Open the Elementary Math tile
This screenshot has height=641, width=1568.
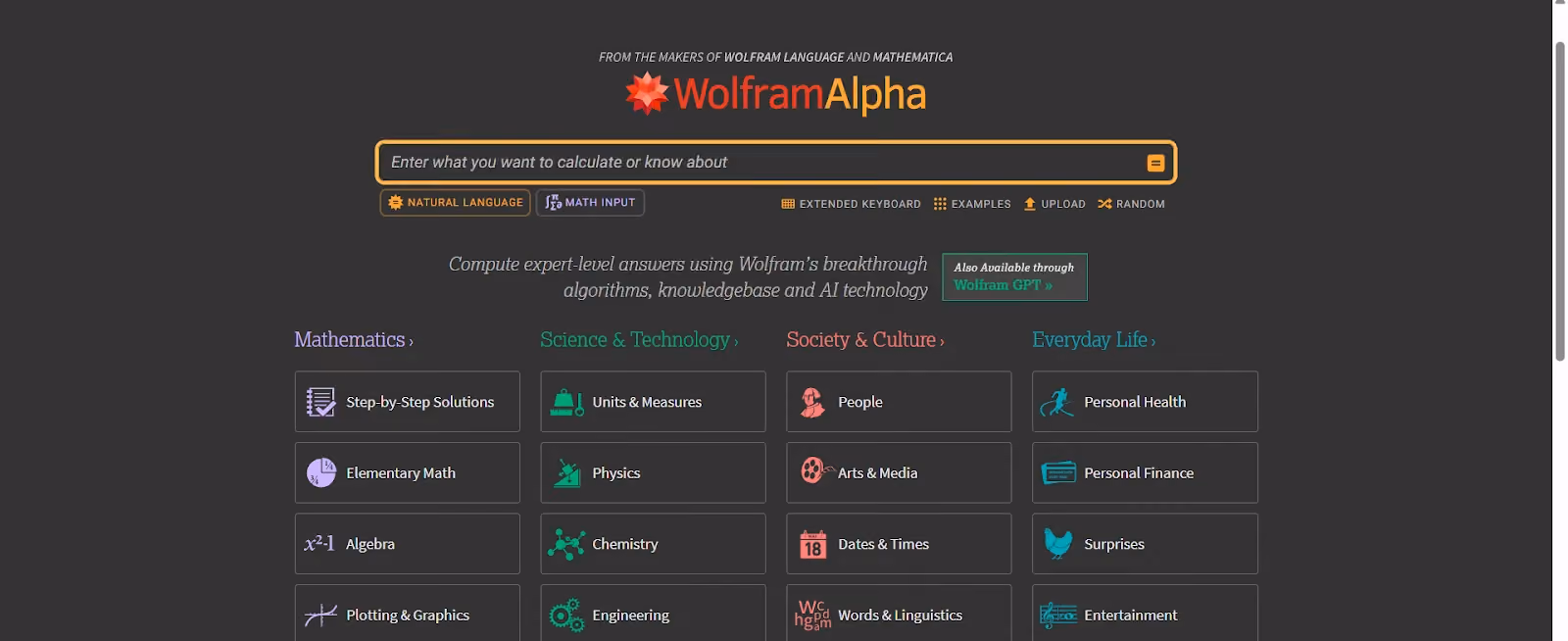tap(408, 472)
